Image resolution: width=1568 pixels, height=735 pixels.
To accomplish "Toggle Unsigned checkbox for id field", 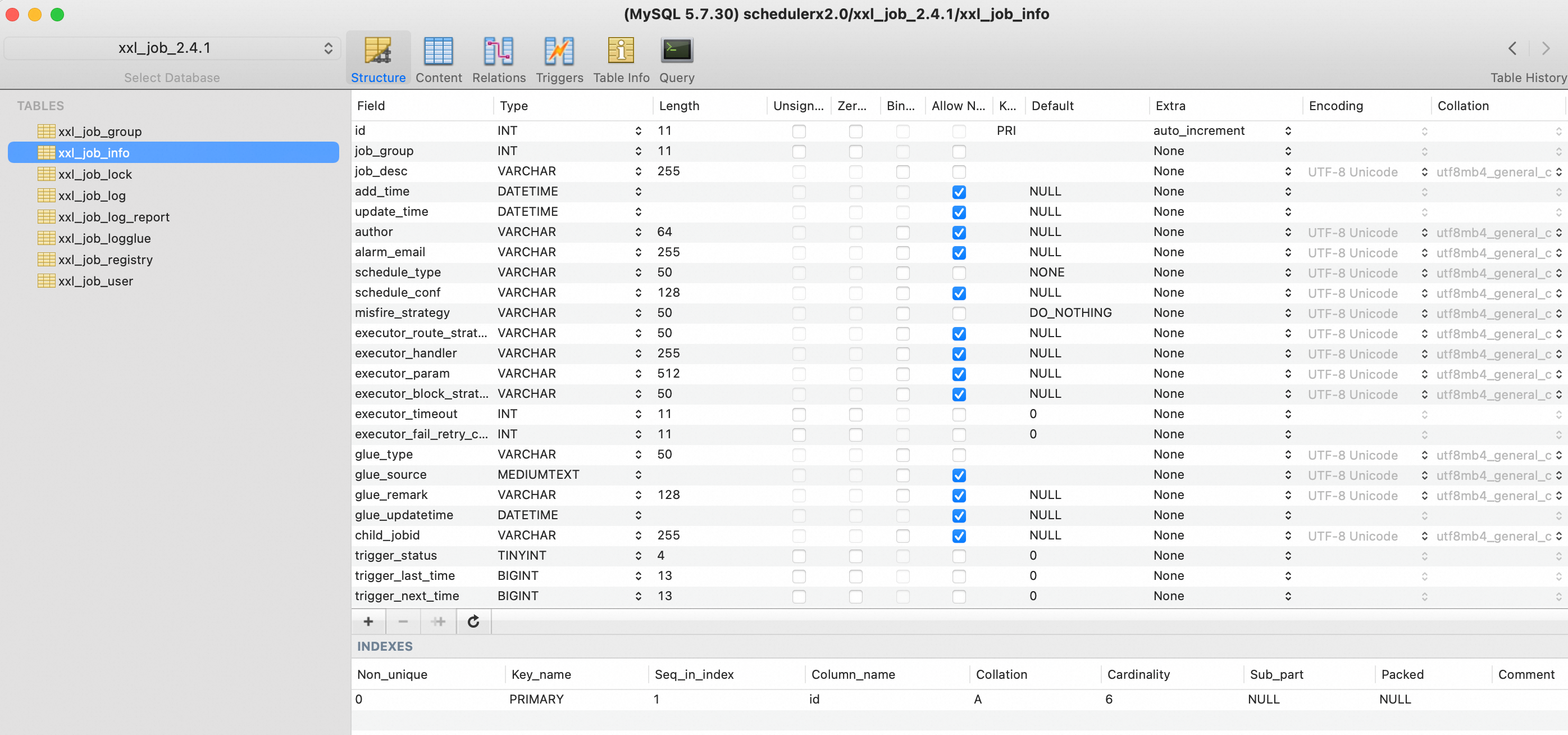I will tap(799, 131).
